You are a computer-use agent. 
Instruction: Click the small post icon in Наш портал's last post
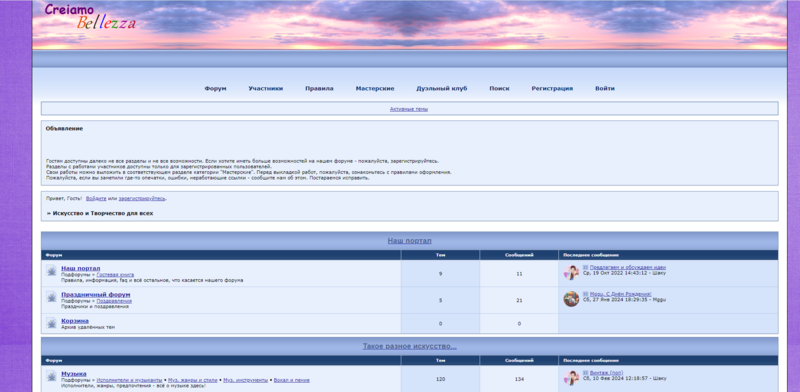tap(586, 267)
